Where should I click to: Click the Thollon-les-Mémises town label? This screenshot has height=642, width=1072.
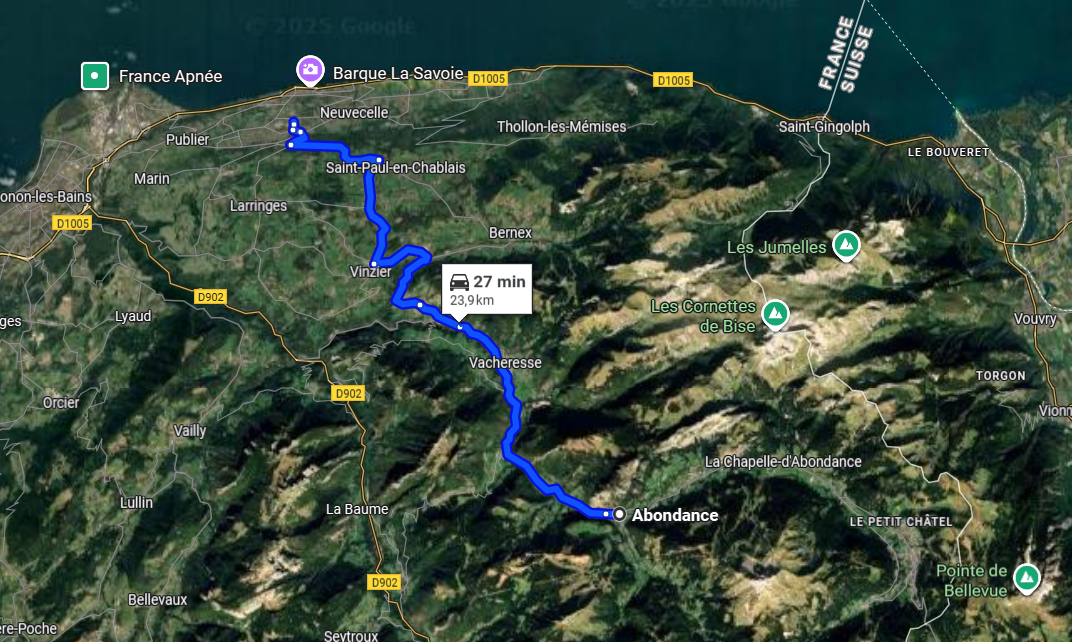point(561,126)
